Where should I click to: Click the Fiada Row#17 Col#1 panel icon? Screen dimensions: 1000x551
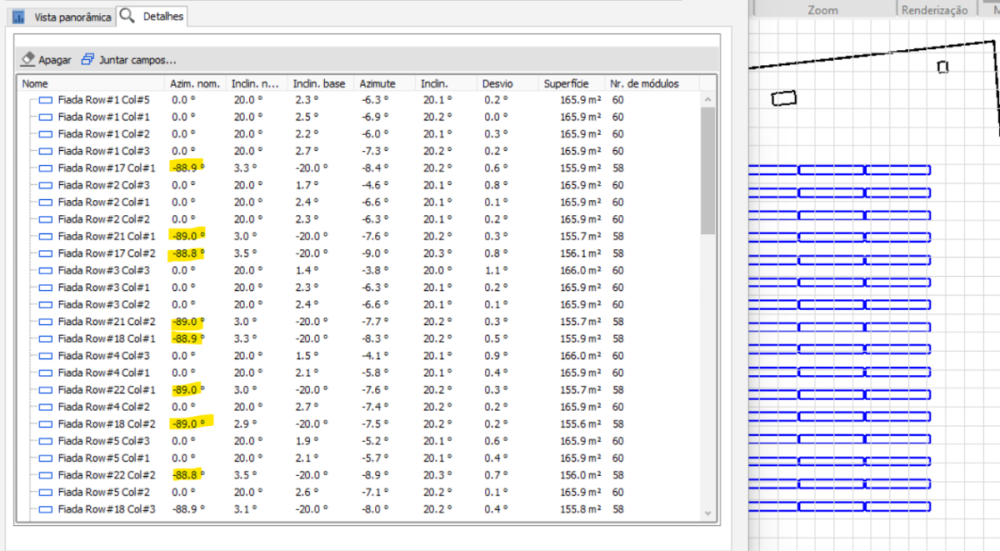pos(45,168)
